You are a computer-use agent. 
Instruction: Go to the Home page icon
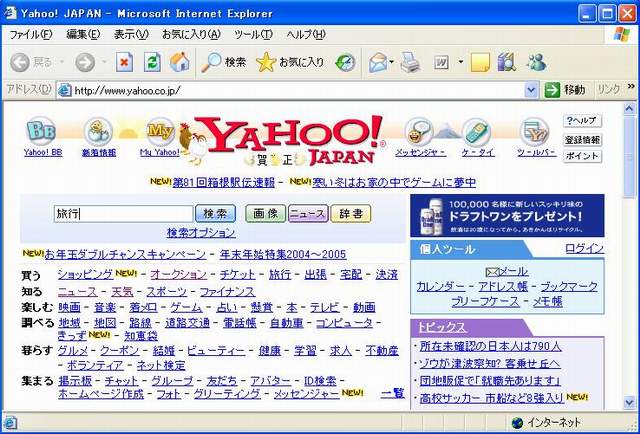(180, 62)
